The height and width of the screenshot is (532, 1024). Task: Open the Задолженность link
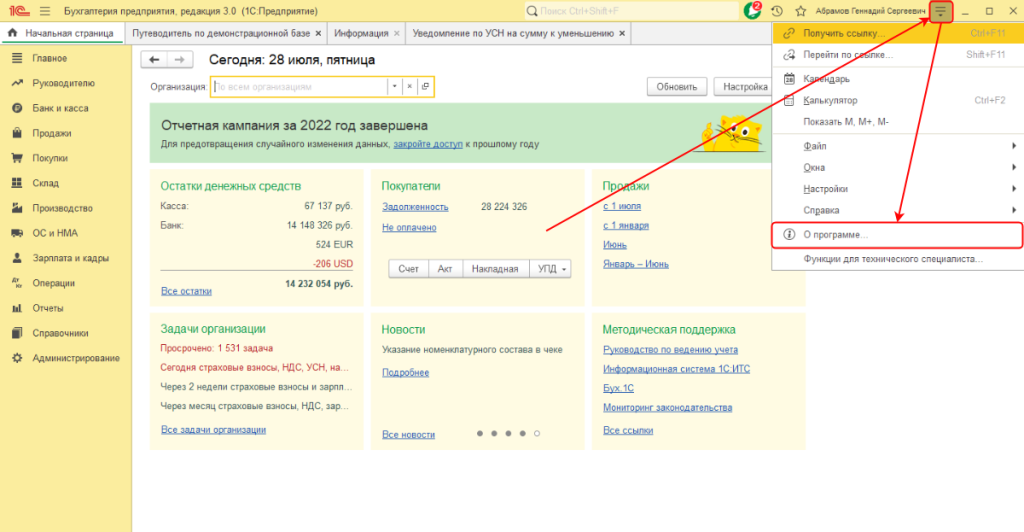[415, 207]
